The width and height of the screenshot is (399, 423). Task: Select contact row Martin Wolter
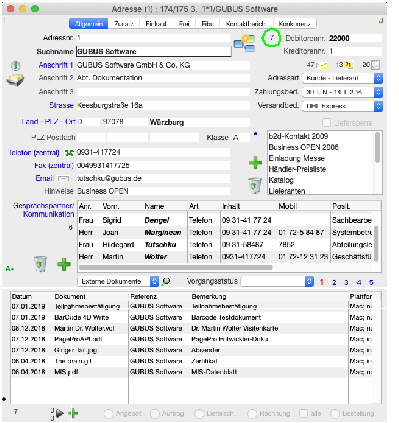click(226, 257)
